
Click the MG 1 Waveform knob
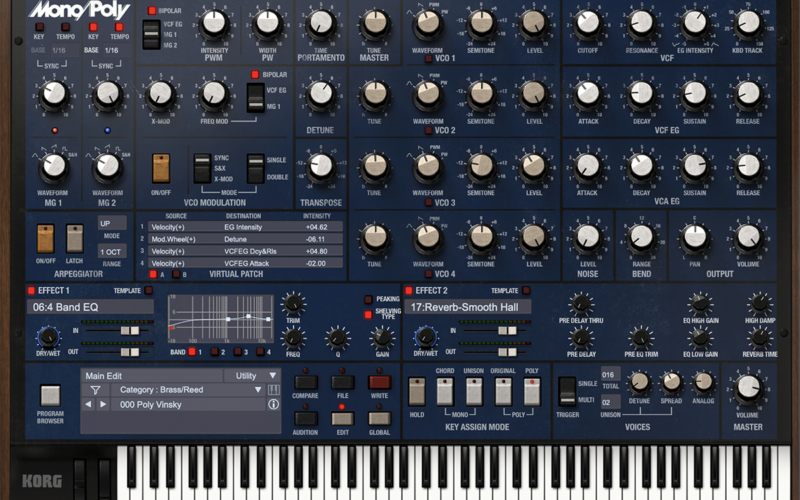point(54,166)
